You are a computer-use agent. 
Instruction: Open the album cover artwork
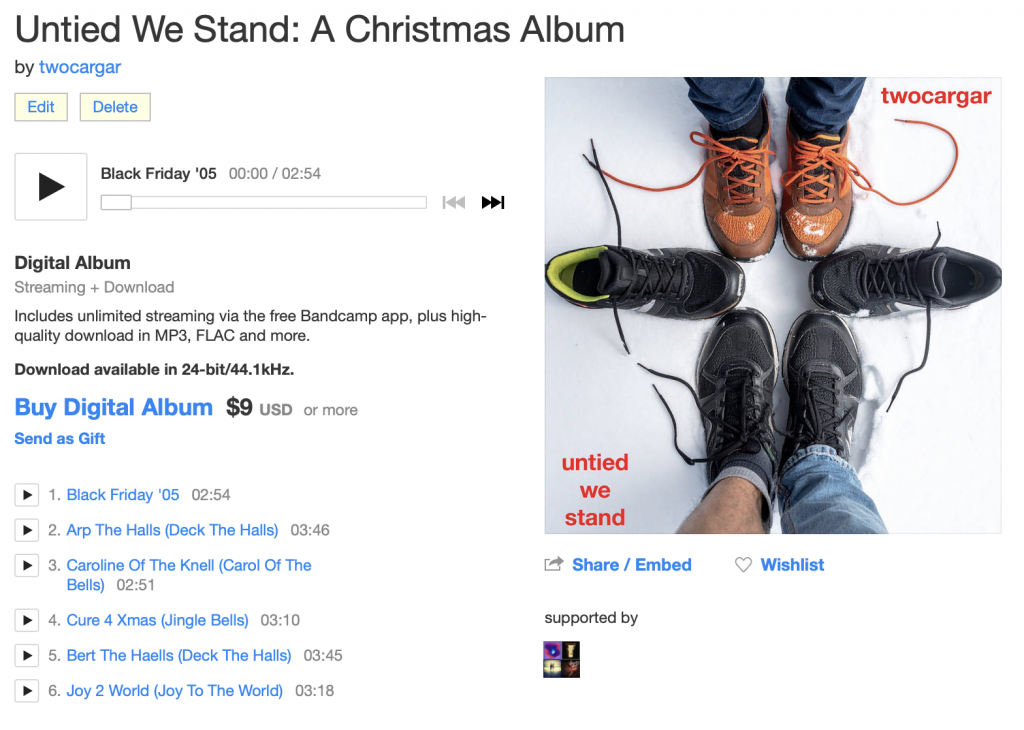click(772, 305)
